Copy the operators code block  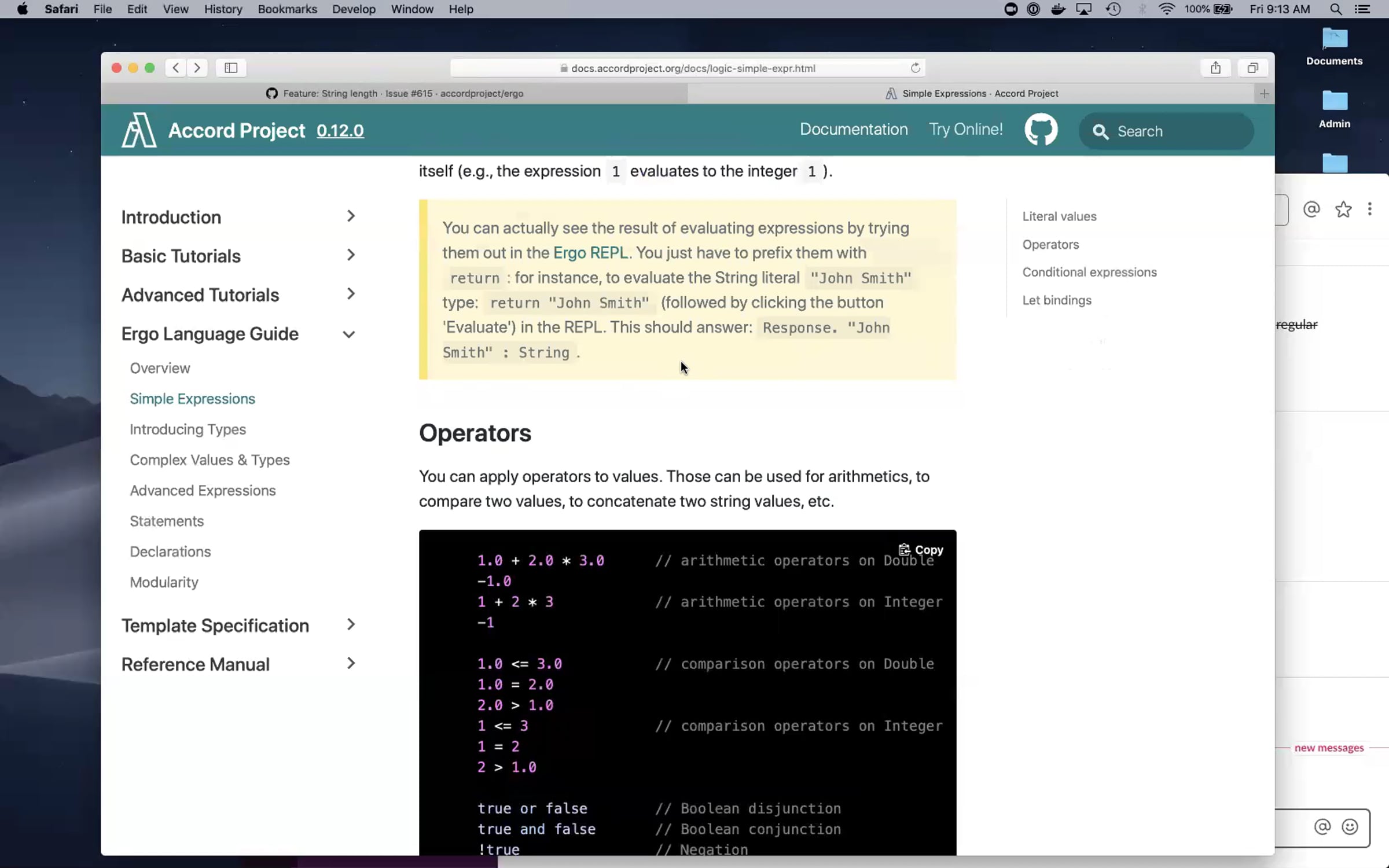[921, 550]
